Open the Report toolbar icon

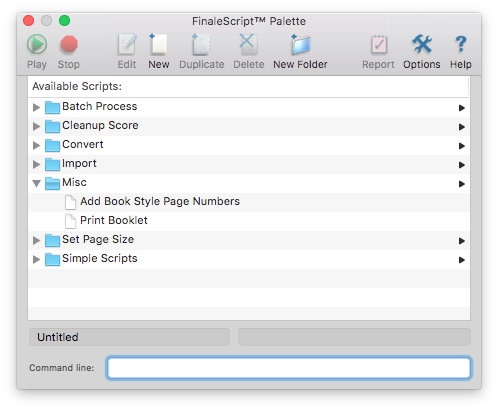(379, 44)
